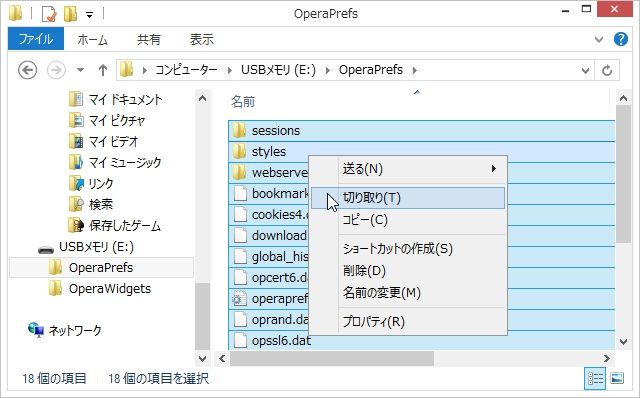Open the recent locations dropdown arrow
Screen dimensions: 640x398
80,70
